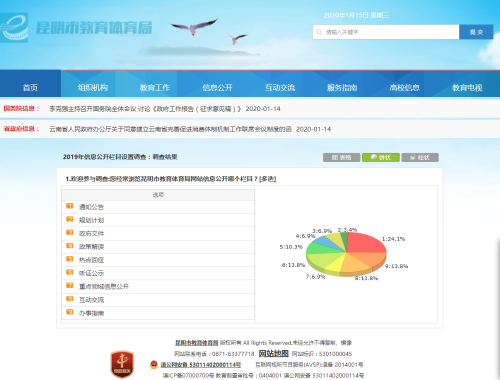Open the 信息公开 navigation menu
This screenshot has height=380, width=500.
(x=217, y=87)
